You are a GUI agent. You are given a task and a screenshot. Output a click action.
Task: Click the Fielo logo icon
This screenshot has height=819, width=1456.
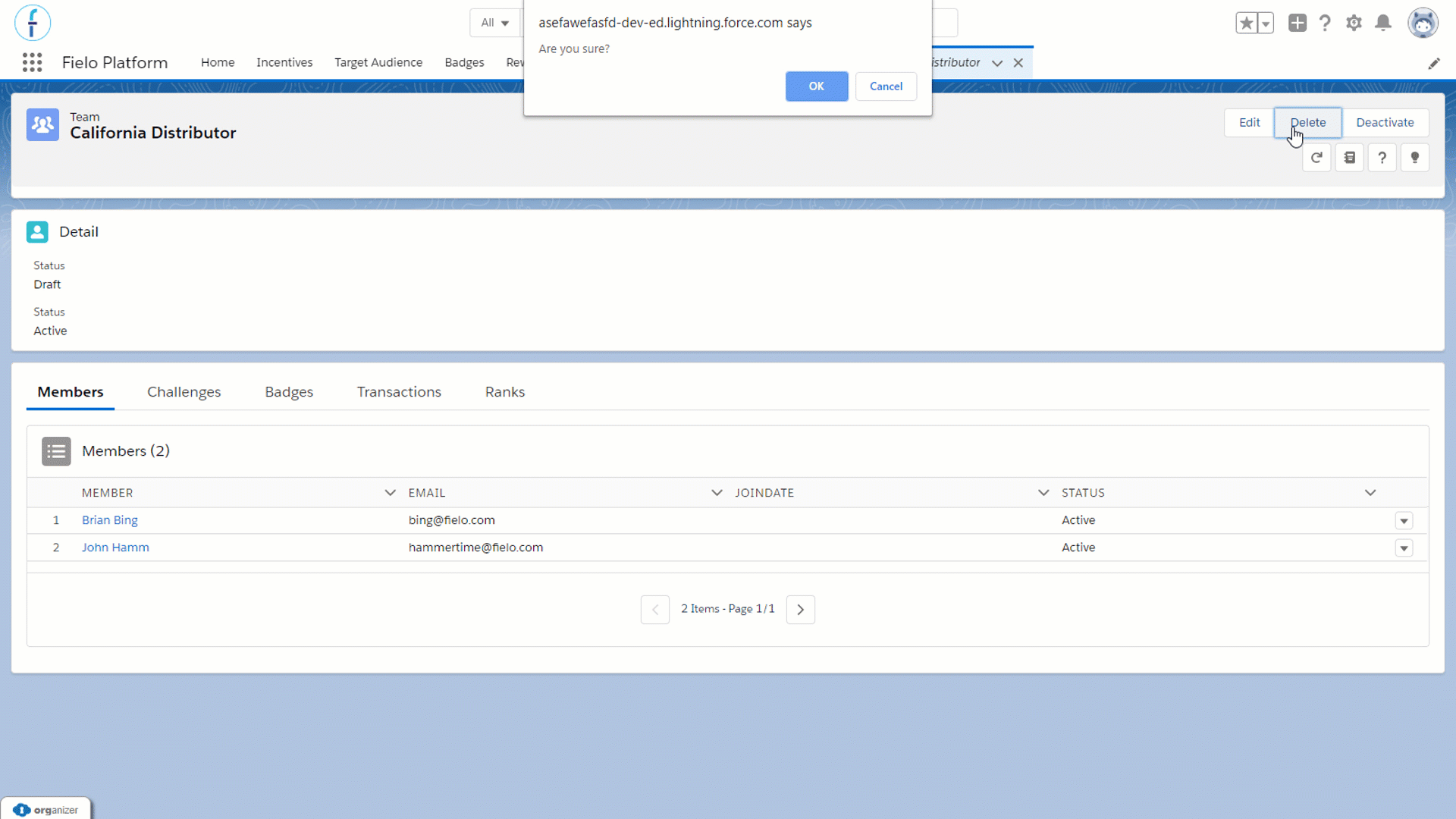pyautogui.click(x=33, y=23)
